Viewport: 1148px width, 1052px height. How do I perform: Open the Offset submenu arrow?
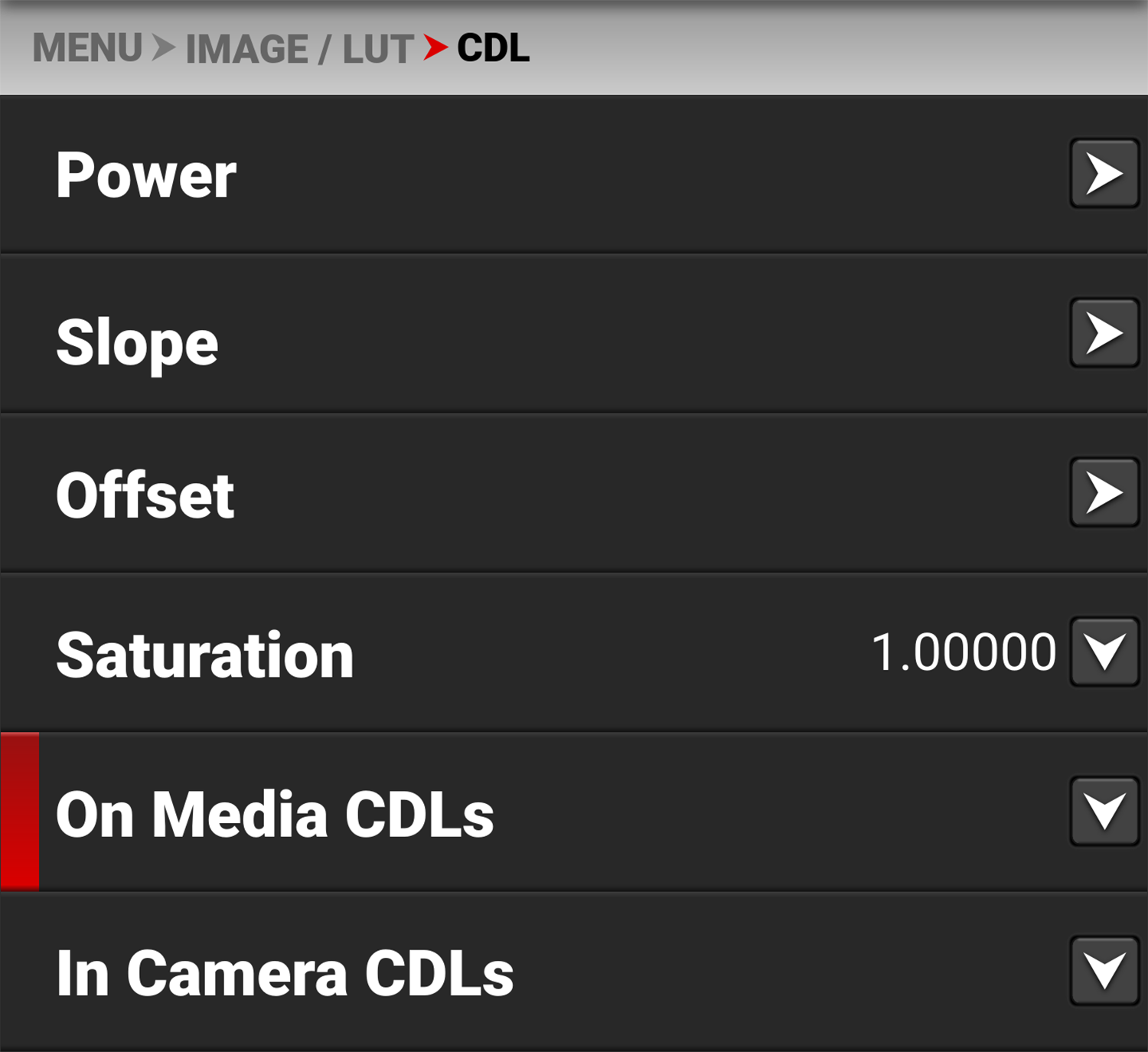[1104, 492]
